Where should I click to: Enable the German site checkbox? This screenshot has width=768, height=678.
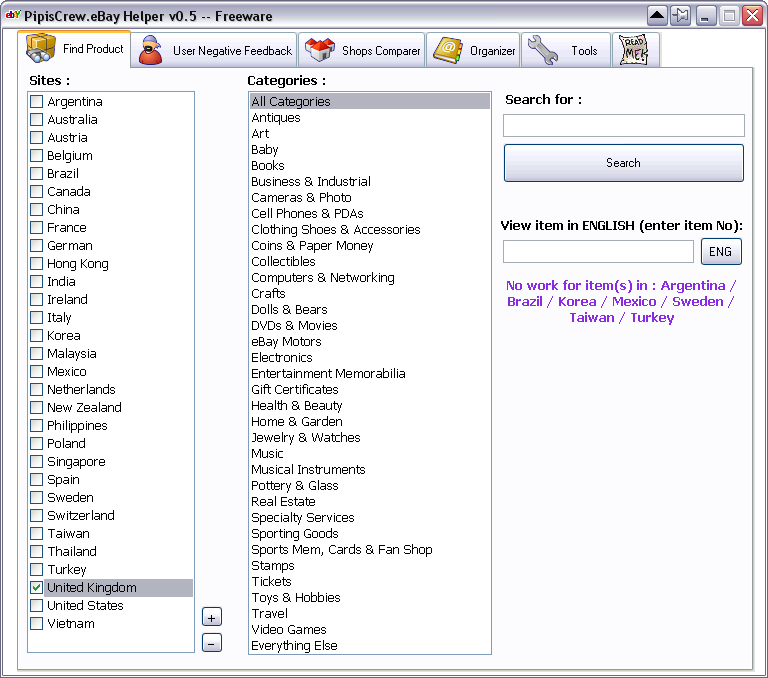tap(36, 245)
